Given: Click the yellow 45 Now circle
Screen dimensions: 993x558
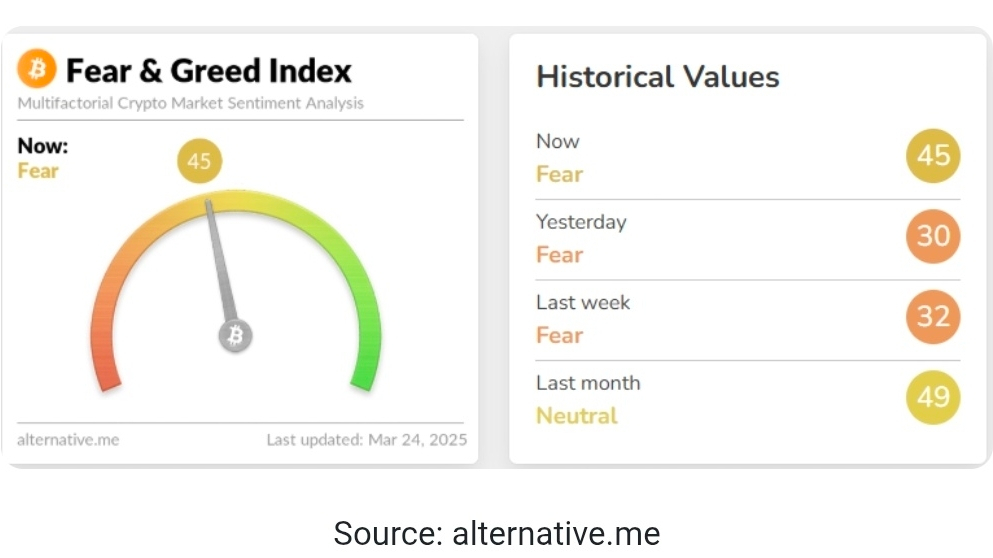Looking at the screenshot, I should pos(933,156).
